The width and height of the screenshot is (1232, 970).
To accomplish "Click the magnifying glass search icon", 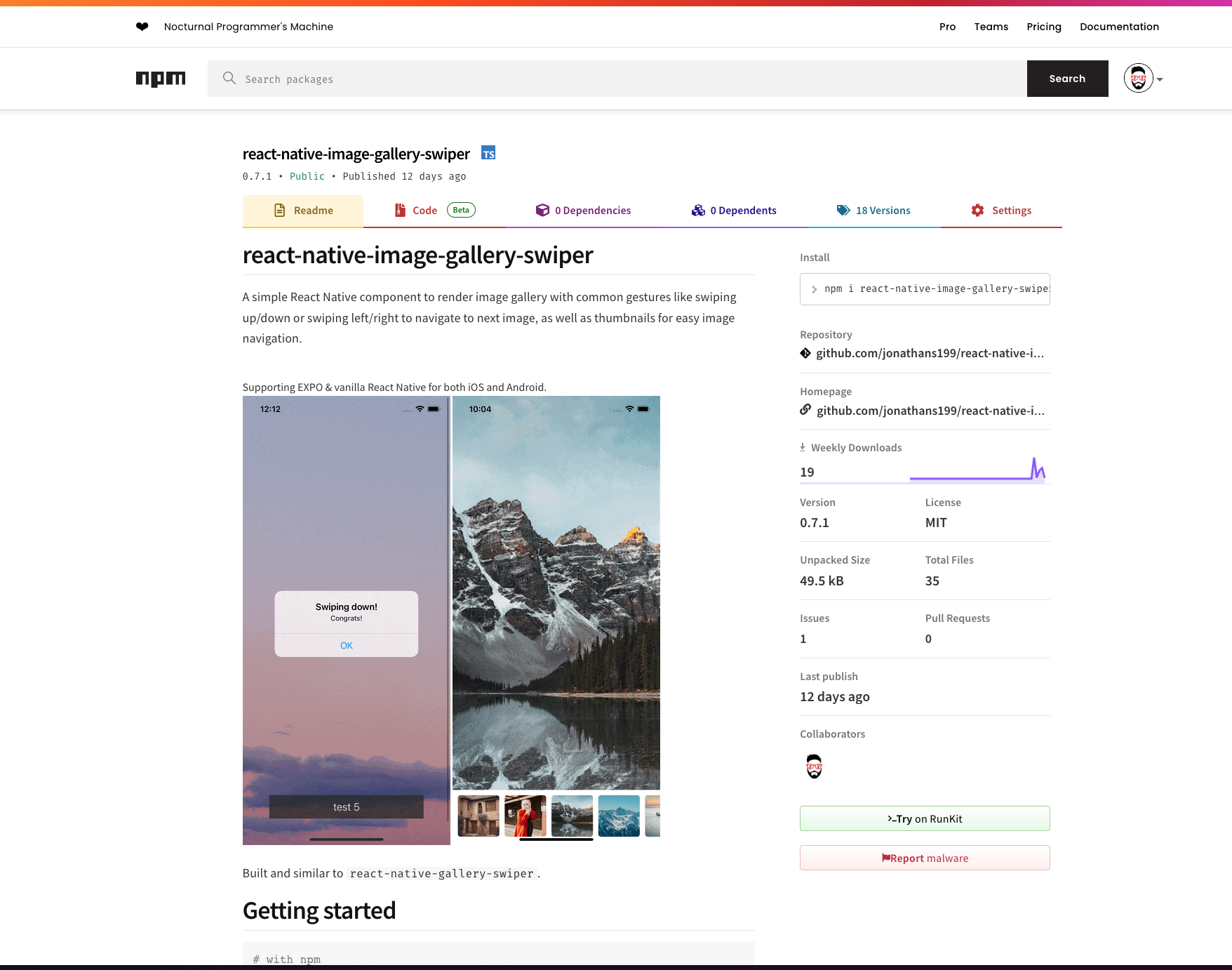I will [229, 78].
